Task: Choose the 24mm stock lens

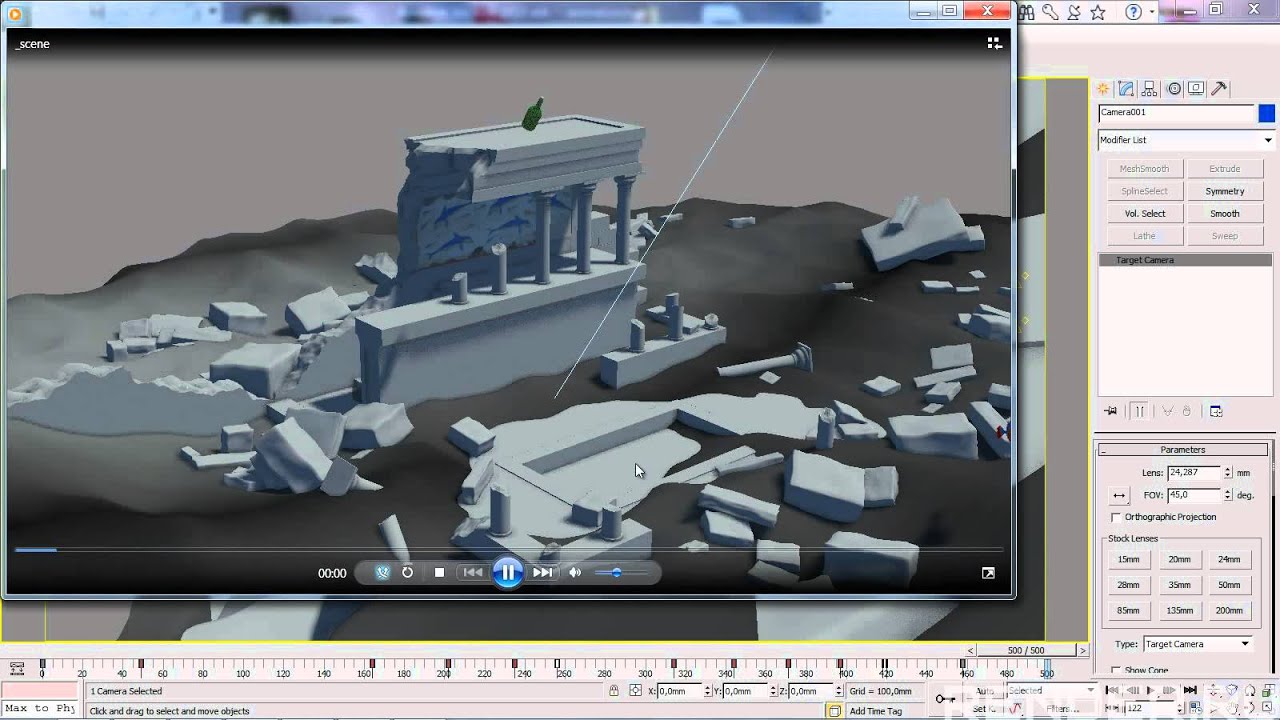Action: (1229, 560)
